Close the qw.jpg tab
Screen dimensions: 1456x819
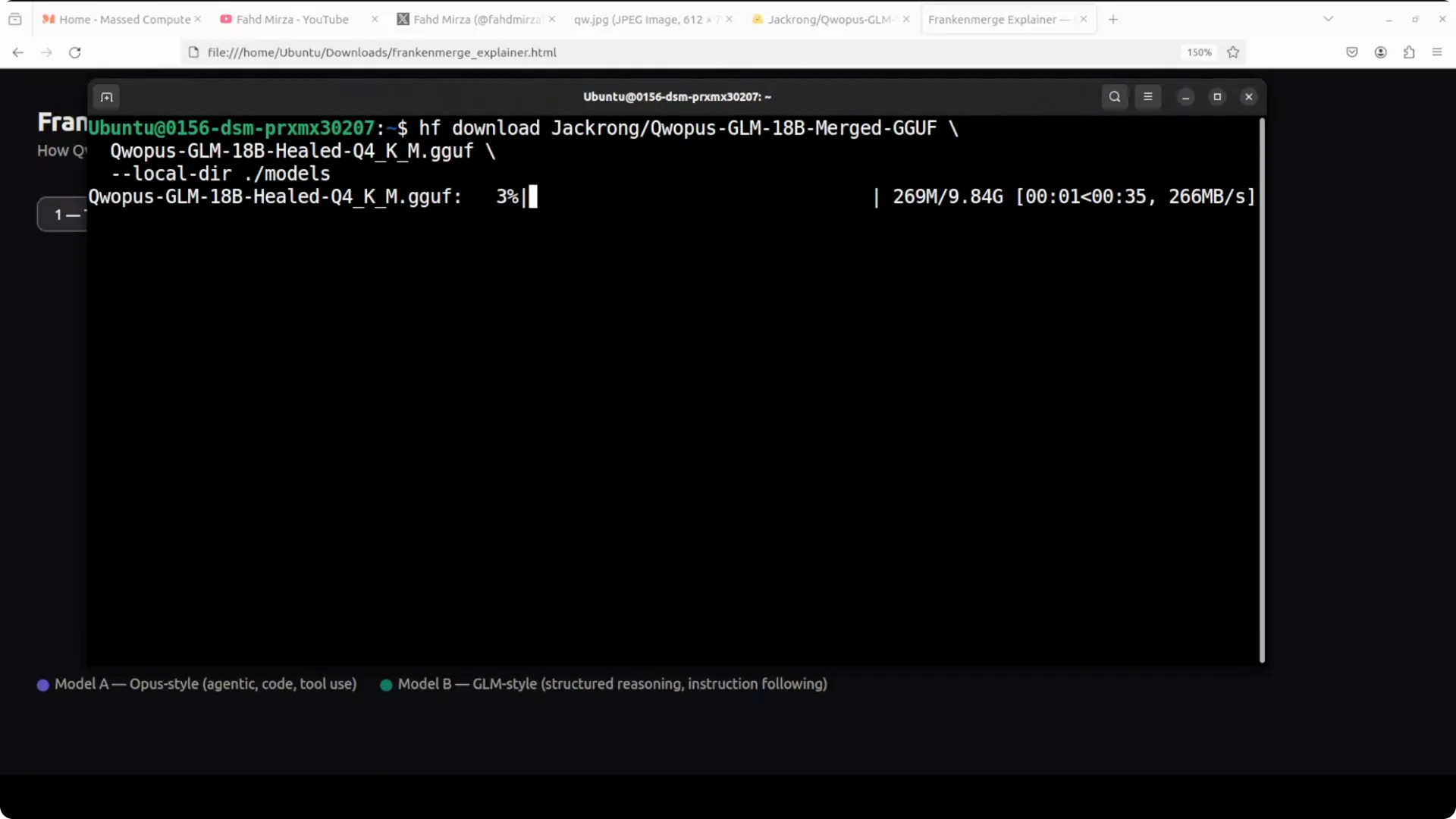[x=729, y=20]
